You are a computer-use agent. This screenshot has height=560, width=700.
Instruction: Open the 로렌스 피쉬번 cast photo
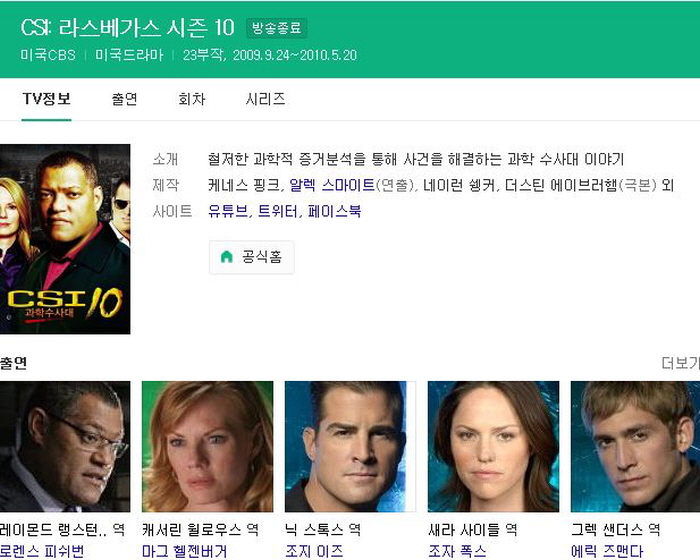(x=65, y=447)
